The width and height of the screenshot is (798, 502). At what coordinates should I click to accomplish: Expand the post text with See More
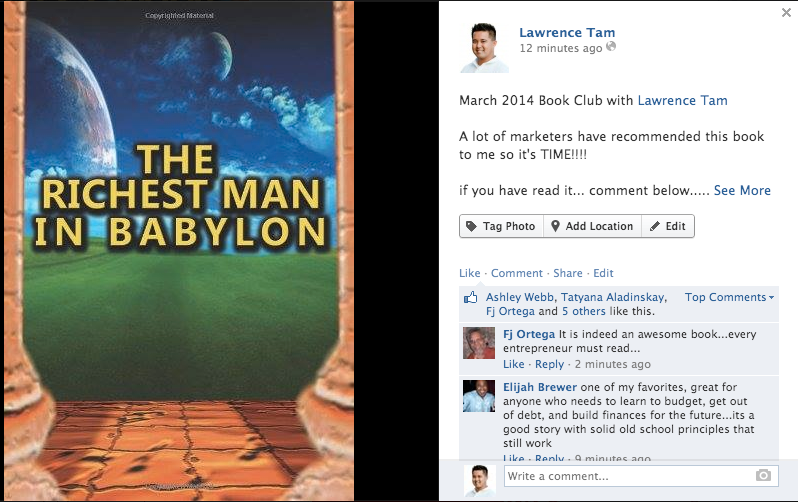(742, 190)
